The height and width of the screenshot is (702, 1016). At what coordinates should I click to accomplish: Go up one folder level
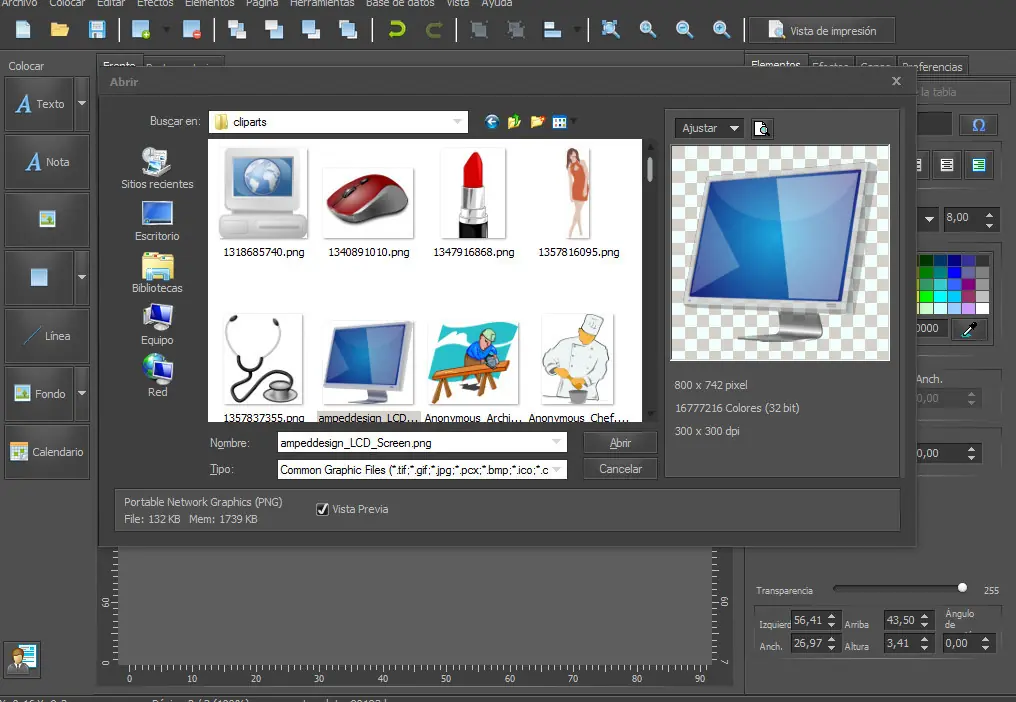coord(515,122)
